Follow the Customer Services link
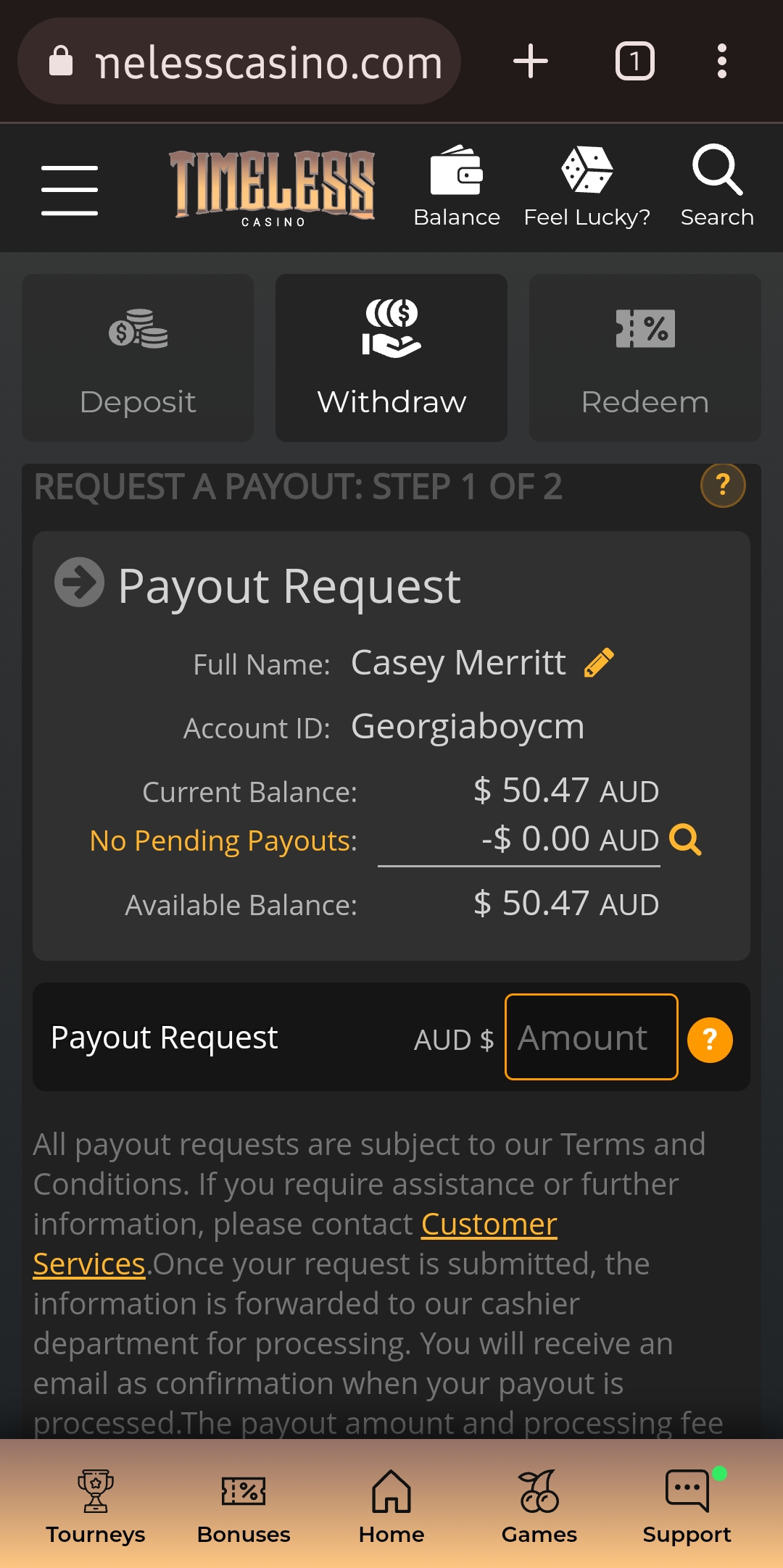The width and height of the screenshot is (783, 1568). [x=489, y=1225]
